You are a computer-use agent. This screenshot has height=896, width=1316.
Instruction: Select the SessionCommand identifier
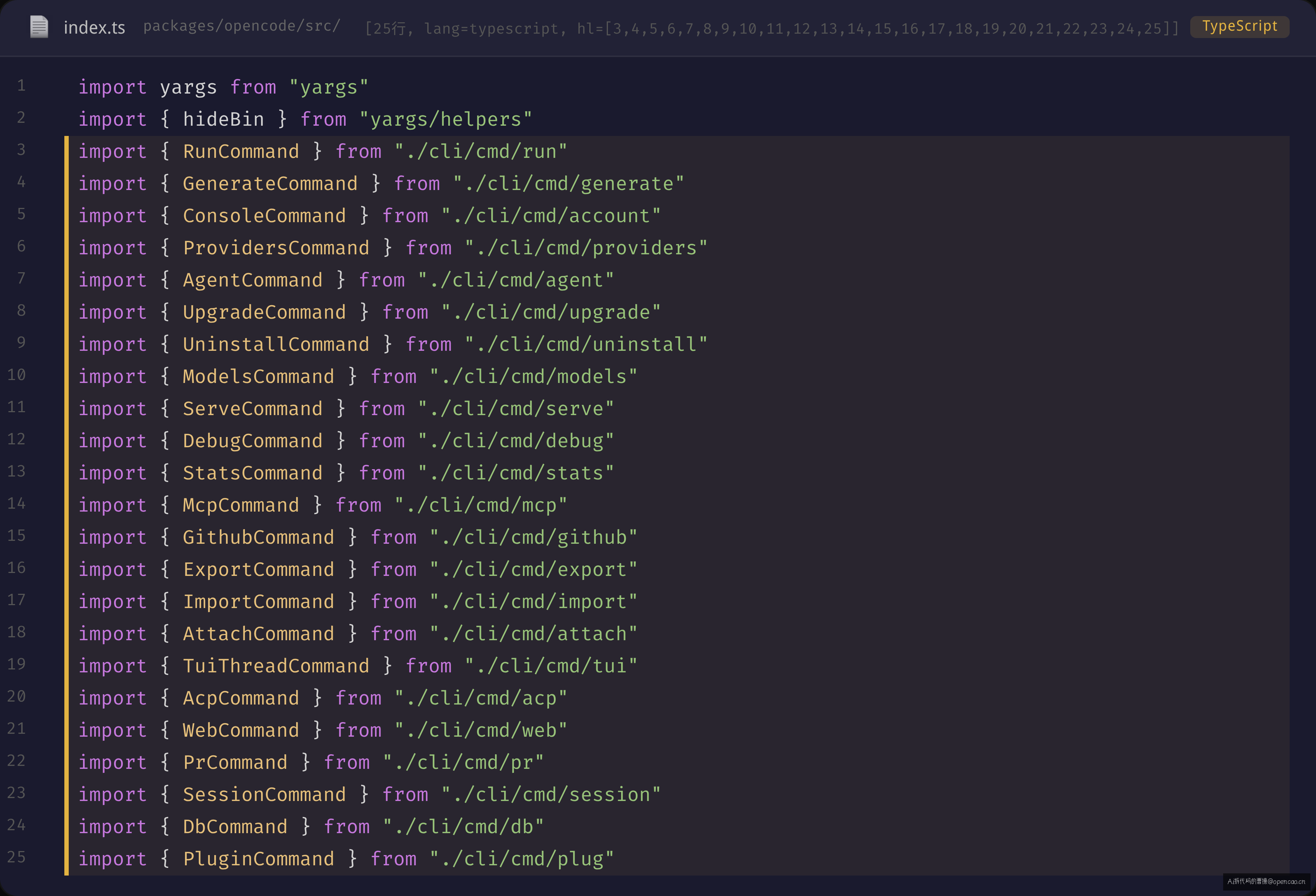pyautogui.click(x=264, y=795)
